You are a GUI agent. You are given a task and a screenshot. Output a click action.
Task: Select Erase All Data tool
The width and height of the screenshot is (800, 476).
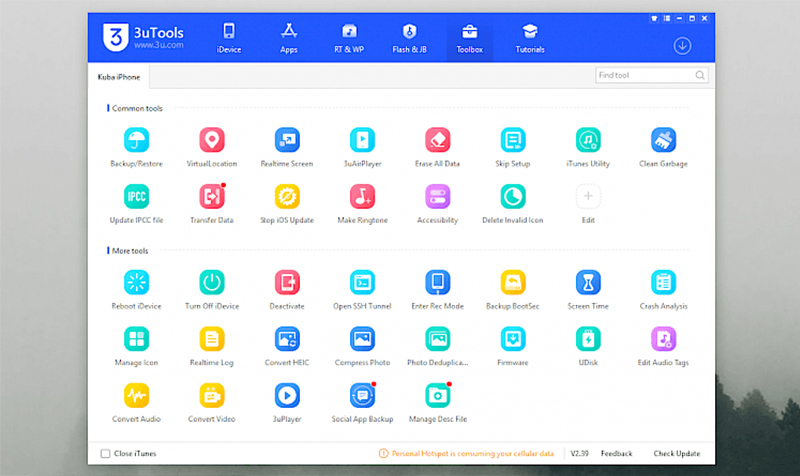438,140
